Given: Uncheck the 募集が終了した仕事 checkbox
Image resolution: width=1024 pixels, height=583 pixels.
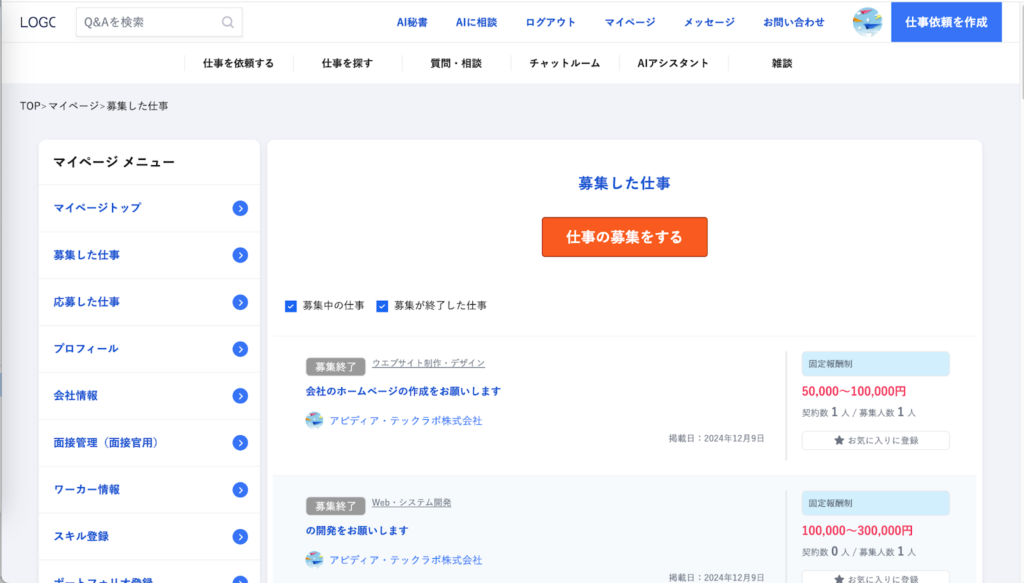Looking at the screenshot, I should point(382,306).
